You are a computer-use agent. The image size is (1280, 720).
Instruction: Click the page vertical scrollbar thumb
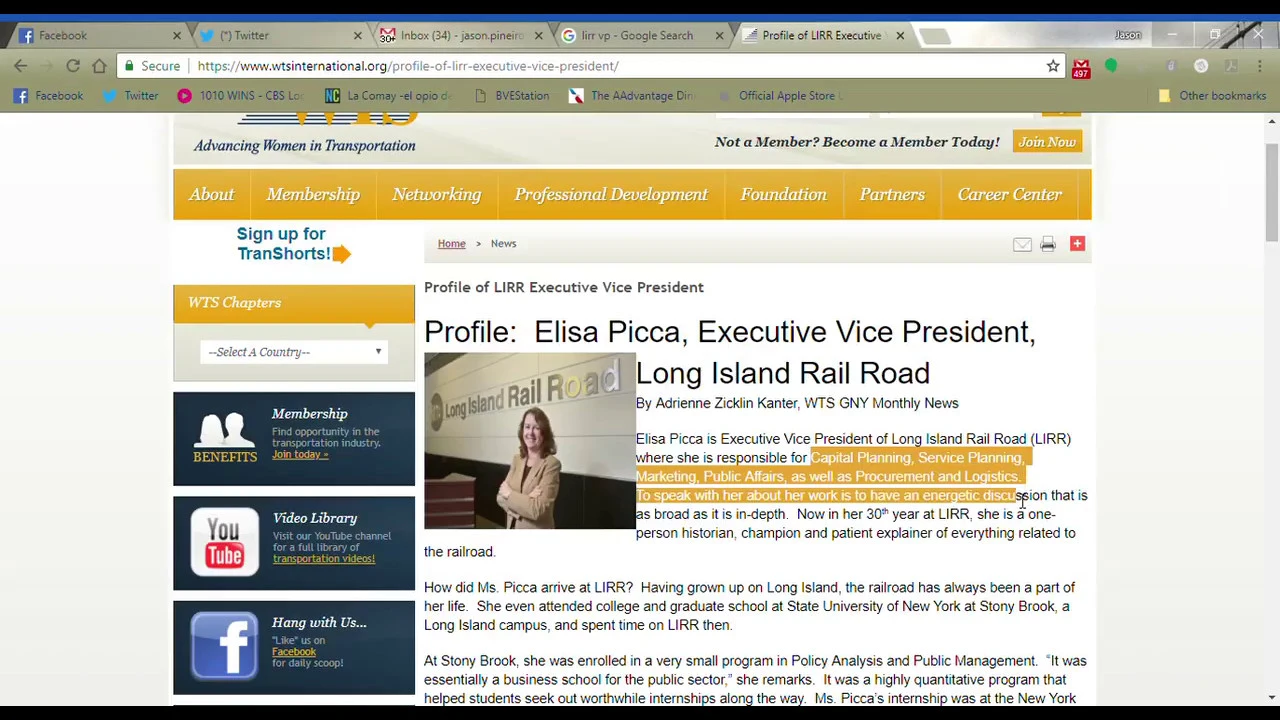[1271, 192]
